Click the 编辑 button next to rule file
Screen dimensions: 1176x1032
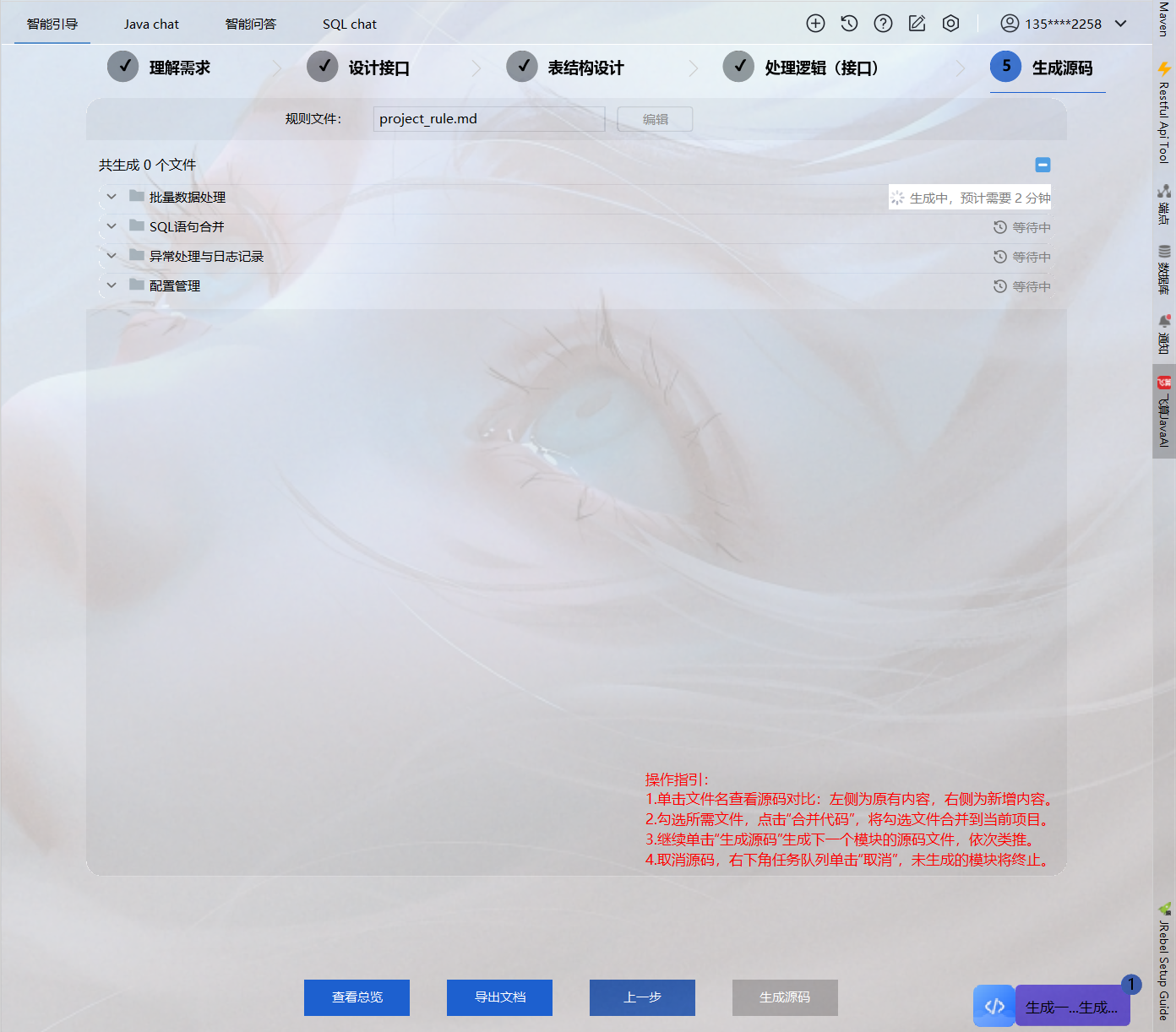pos(654,119)
